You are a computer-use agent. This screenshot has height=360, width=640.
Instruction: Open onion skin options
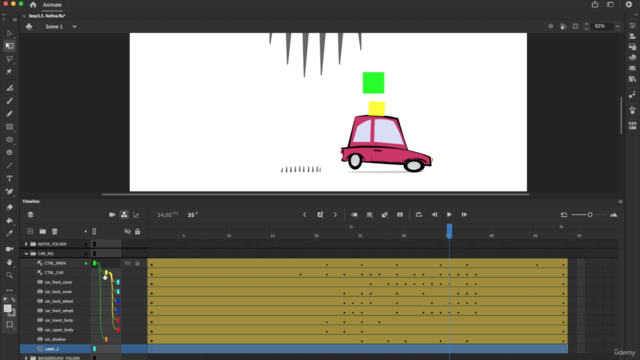coord(354,215)
